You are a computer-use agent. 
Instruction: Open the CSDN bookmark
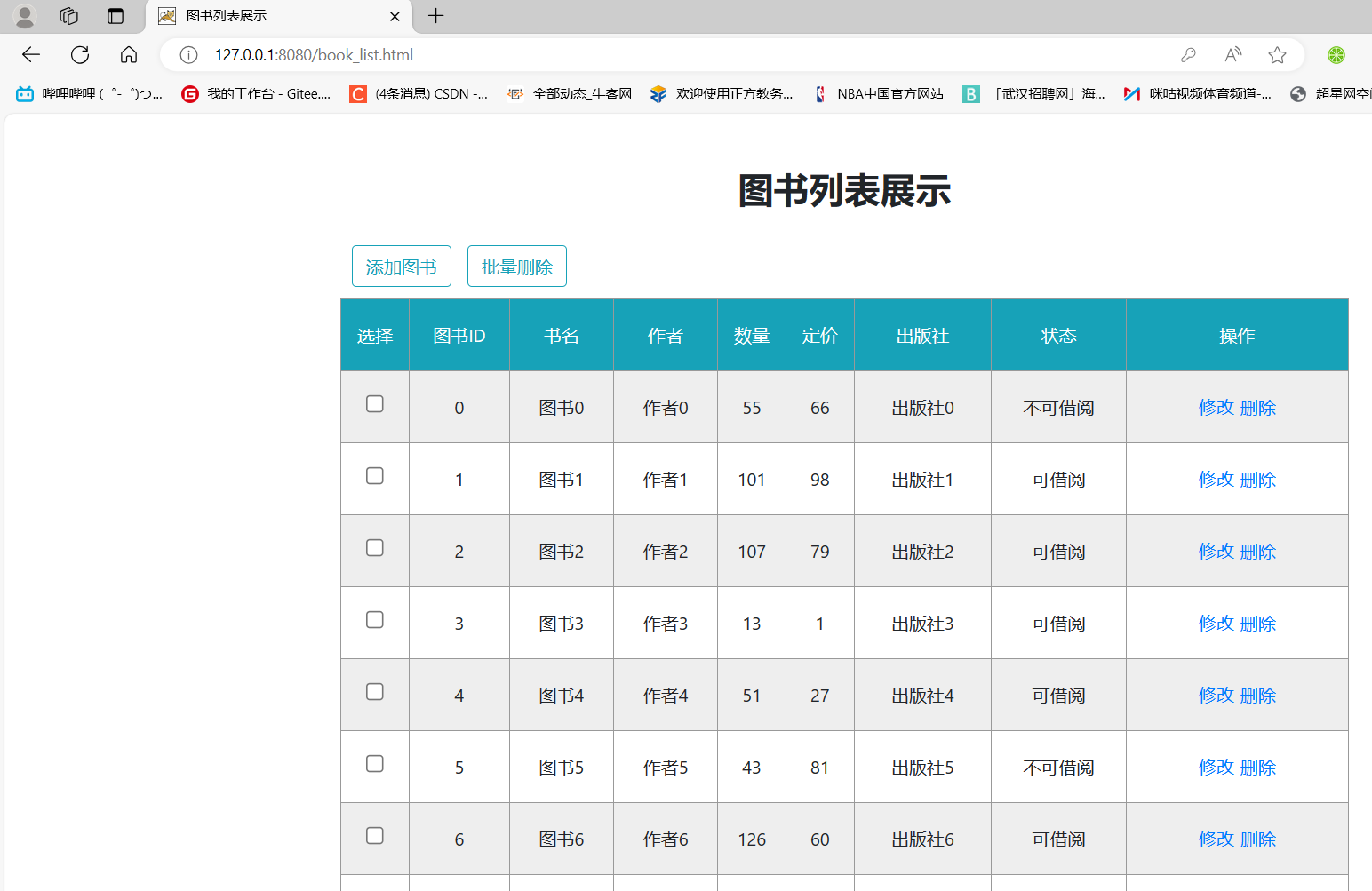pos(419,94)
